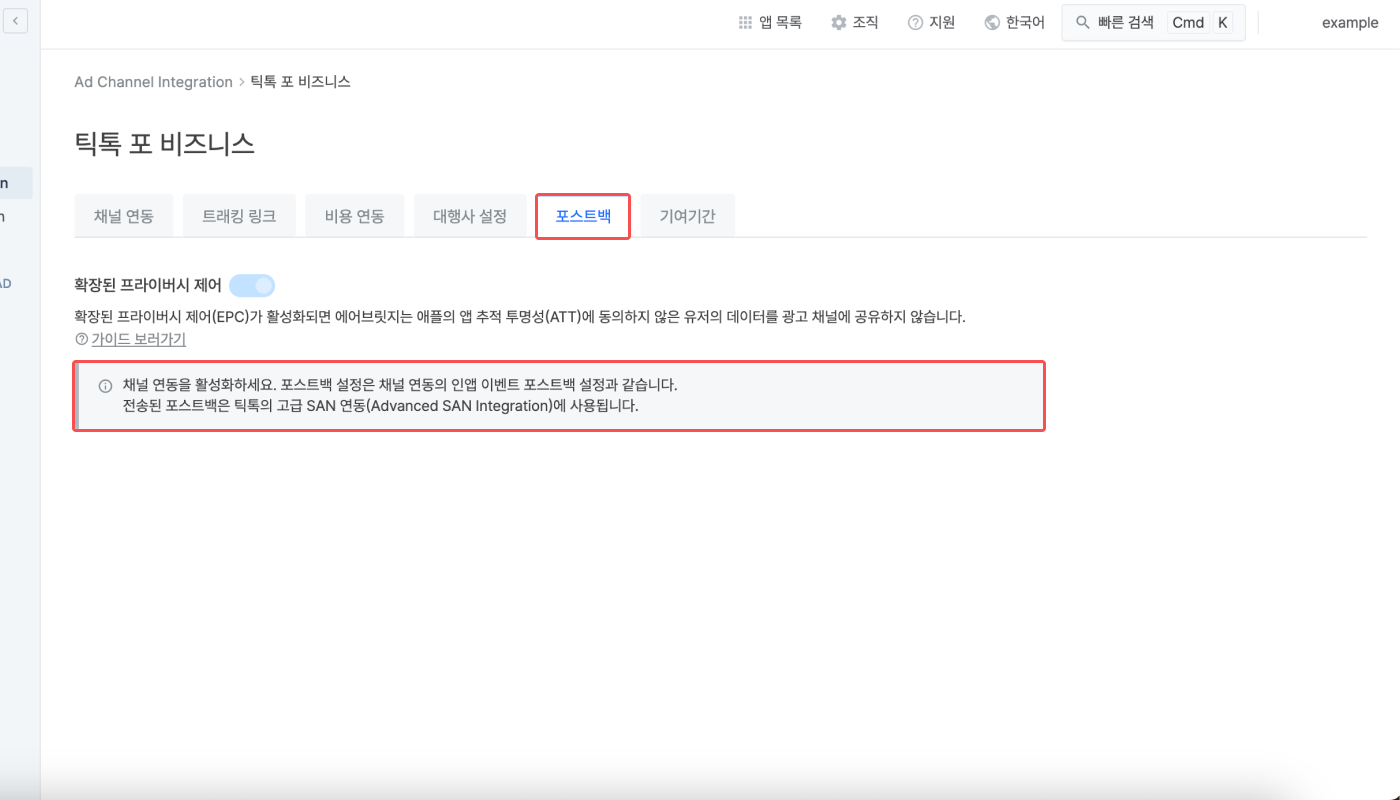Viewport: 1400px width, 800px height.
Task: Click the Cmd key hint in search
Action: (x=1188, y=22)
